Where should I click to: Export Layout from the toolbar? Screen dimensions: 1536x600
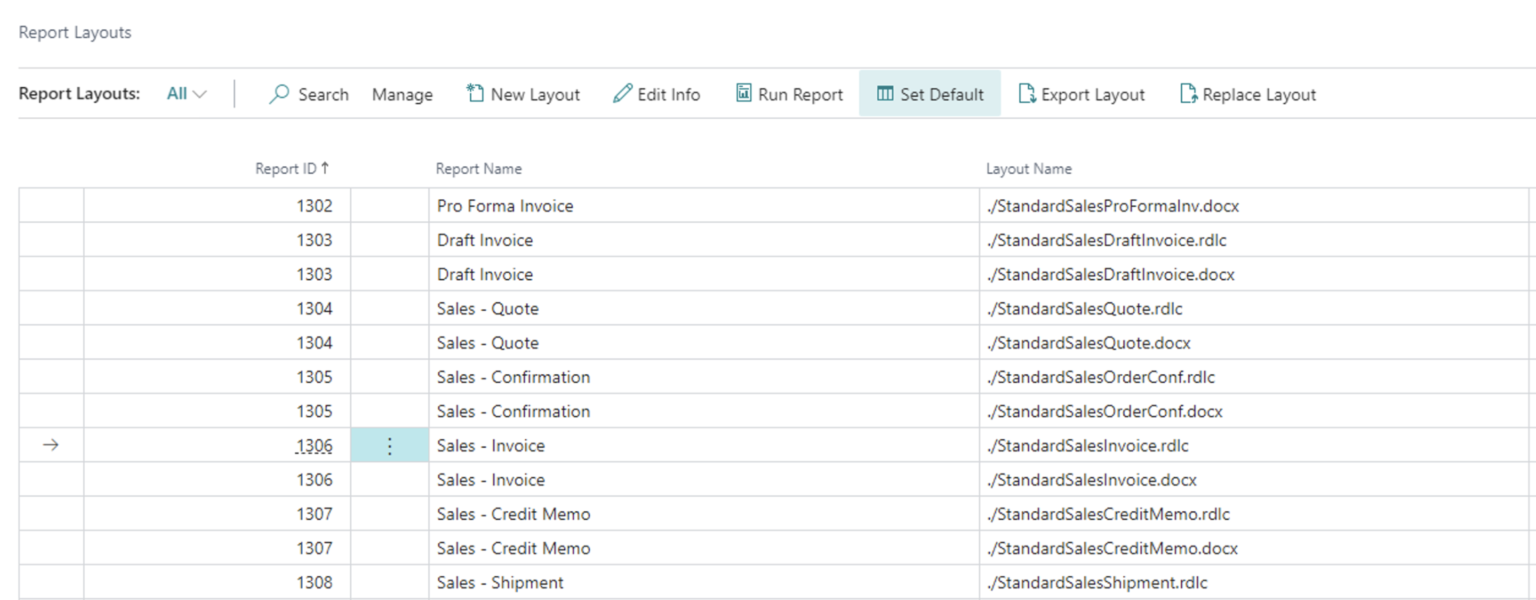click(x=1081, y=94)
